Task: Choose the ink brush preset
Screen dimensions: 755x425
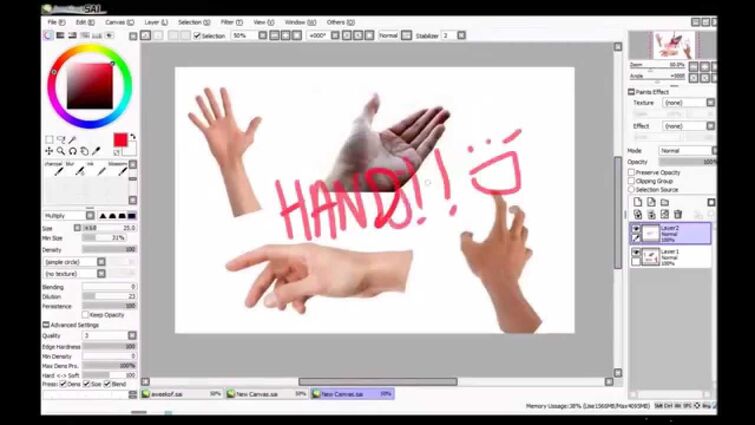Action: [x=98, y=168]
